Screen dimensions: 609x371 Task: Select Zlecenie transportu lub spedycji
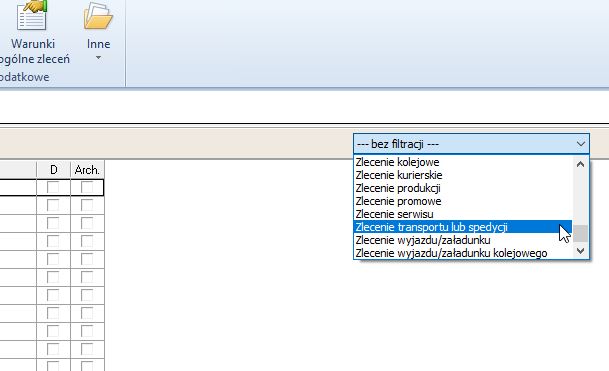tap(463, 227)
